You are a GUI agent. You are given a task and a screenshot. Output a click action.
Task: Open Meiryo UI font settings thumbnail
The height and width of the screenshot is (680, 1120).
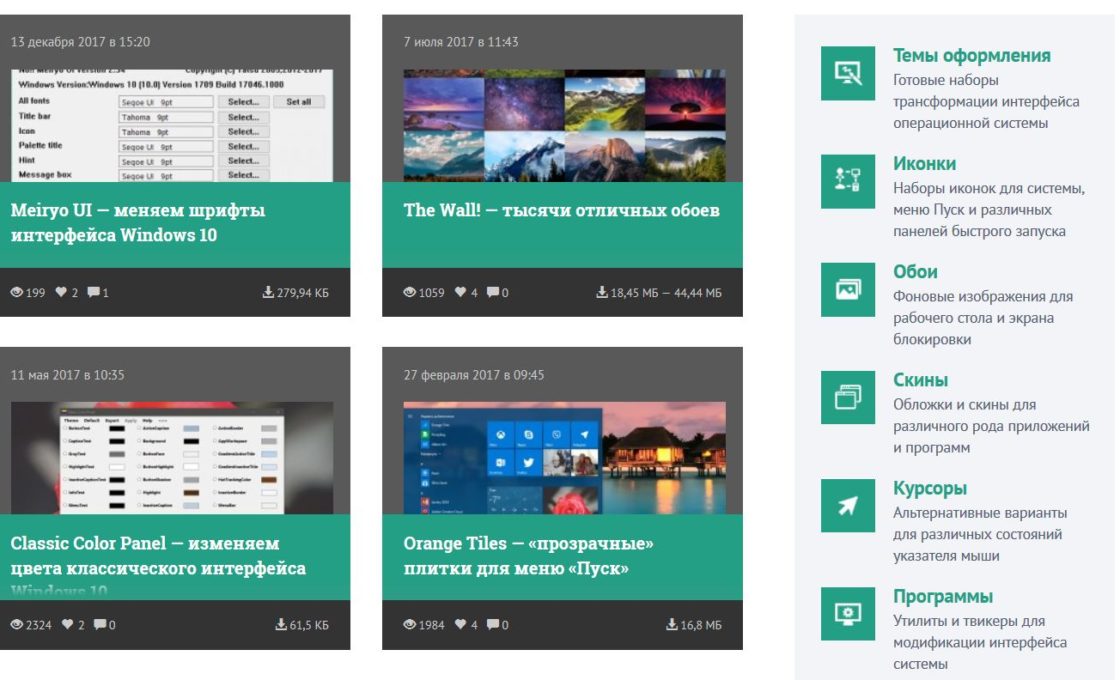171,126
